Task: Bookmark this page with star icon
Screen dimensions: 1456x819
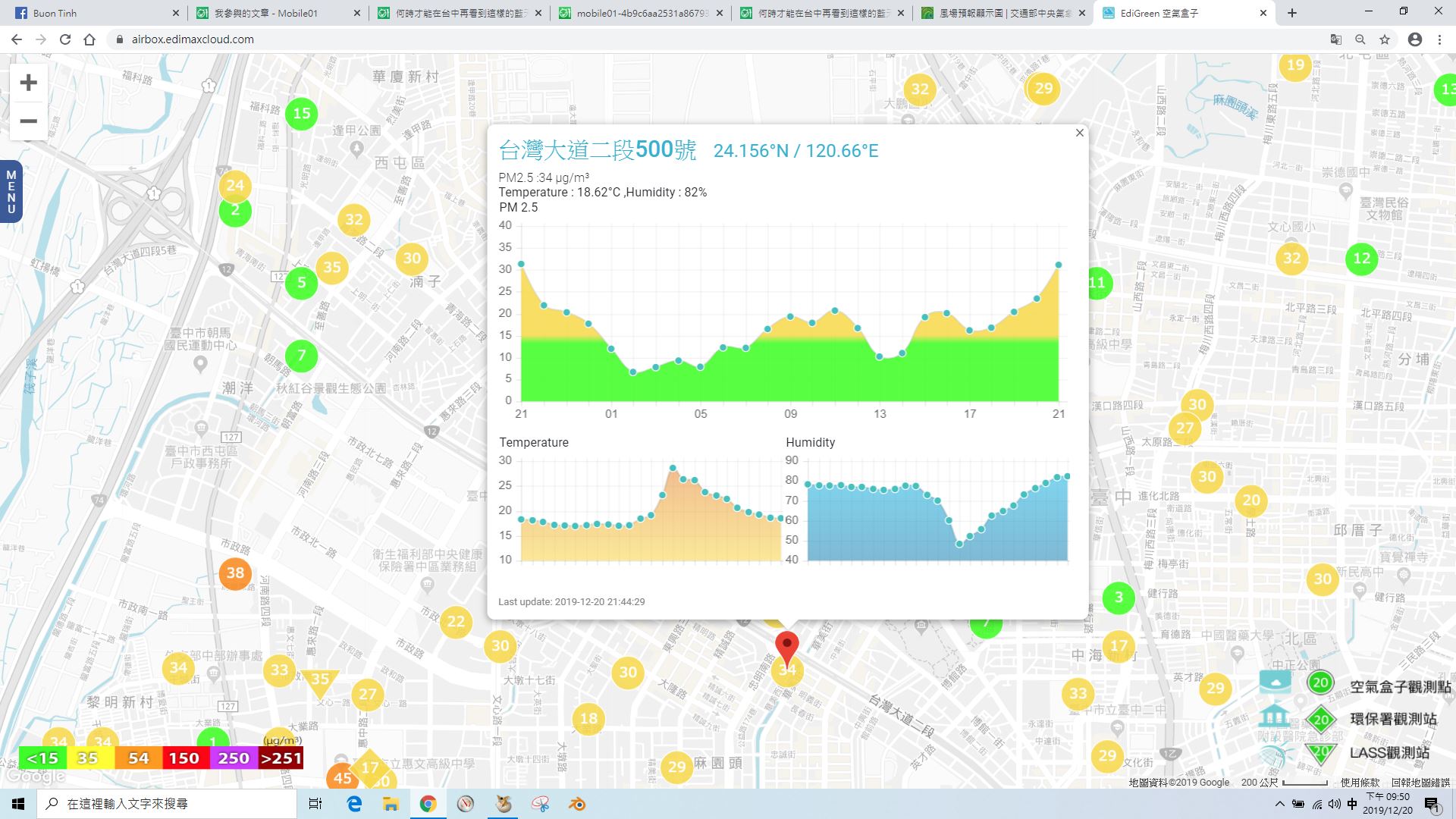Action: click(x=1385, y=39)
